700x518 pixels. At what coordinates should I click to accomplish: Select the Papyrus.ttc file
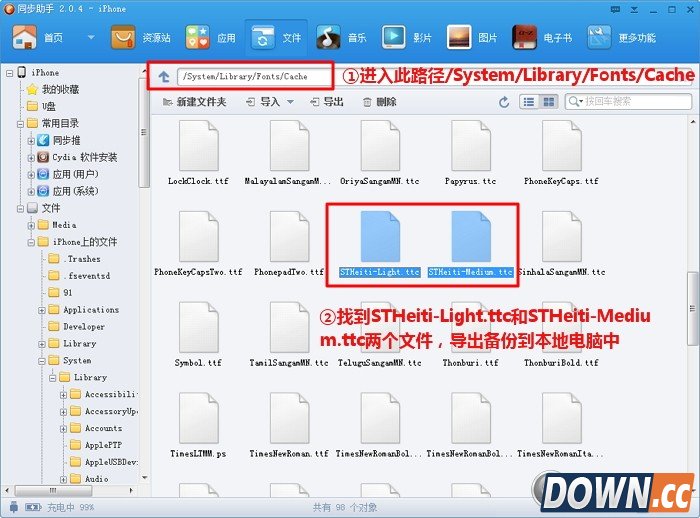tap(471, 153)
